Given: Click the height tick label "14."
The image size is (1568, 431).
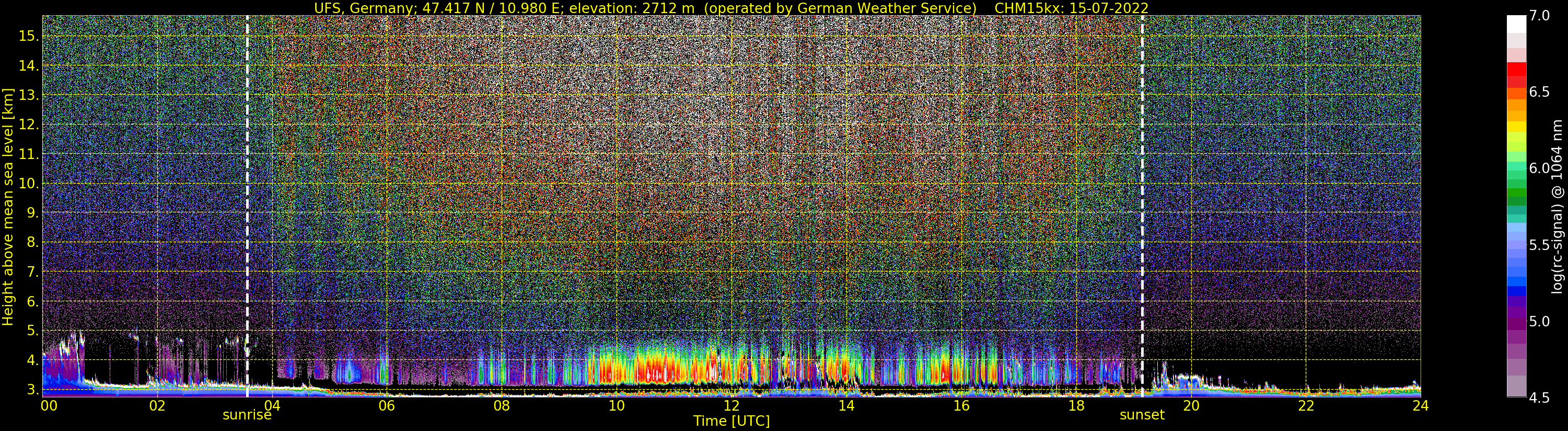Looking at the screenshot, I should click(29, 65).
